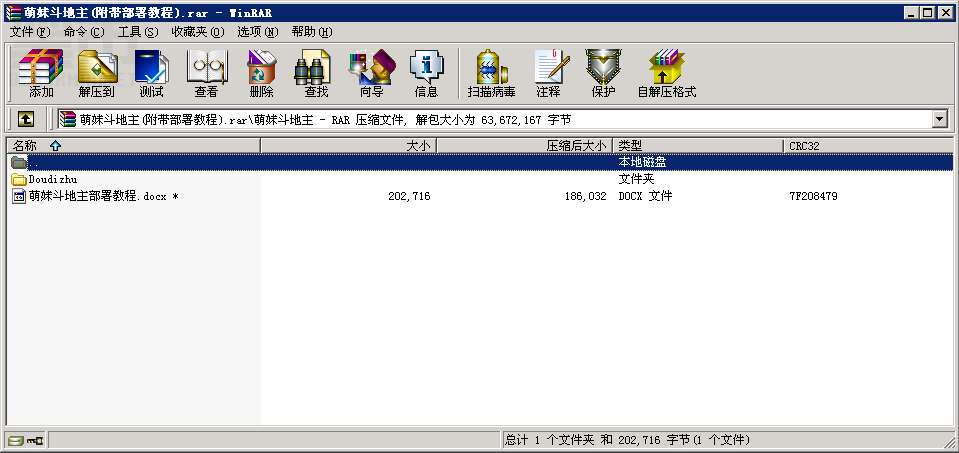Viewport: 959px width, 453px height.
Task: Open the Favorites (收藏夹) menu
Action: pyautogui.click(x=198, y=32)
